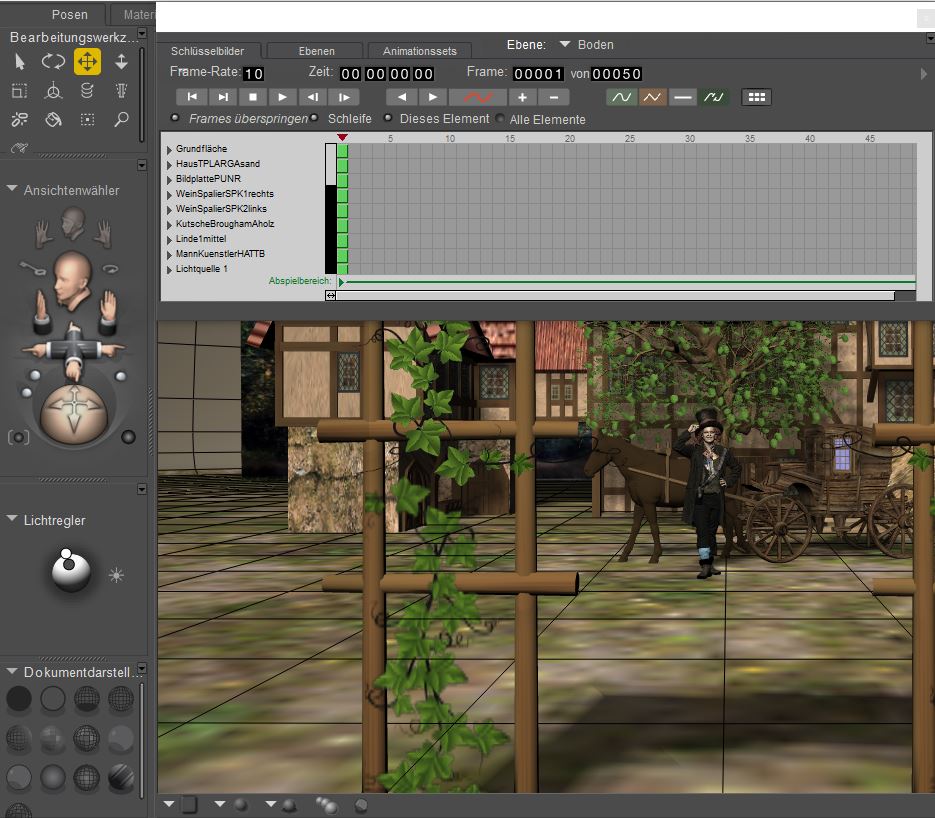Select spline interpolation curve button
Screen dimensions: 935x818
622,97
